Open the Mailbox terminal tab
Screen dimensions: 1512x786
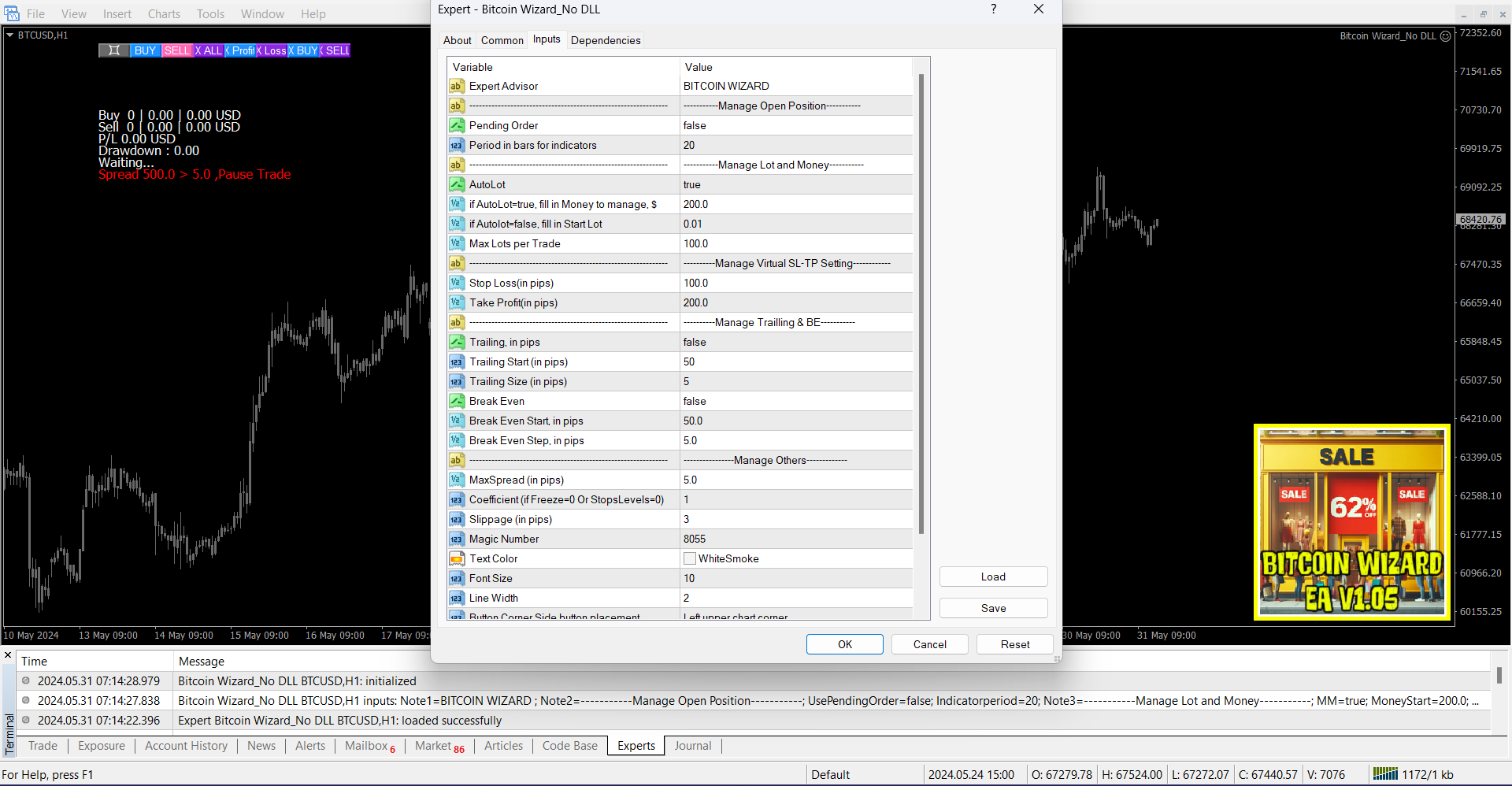tap(370, 746)
